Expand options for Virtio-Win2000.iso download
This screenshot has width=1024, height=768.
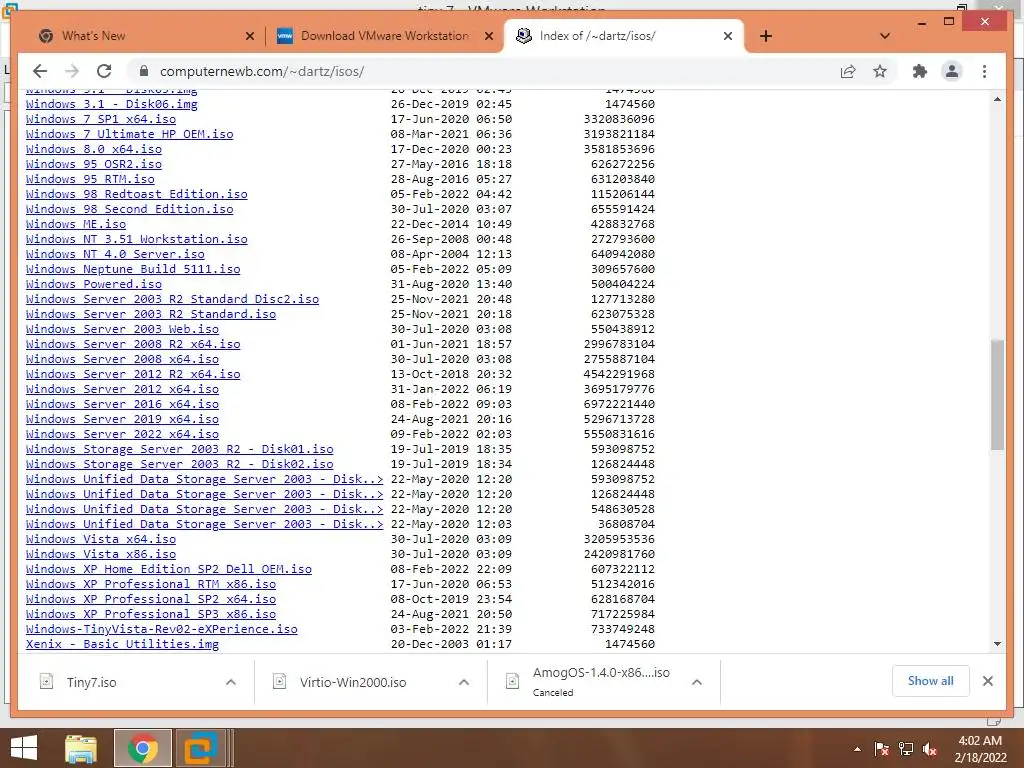(464, 682)
